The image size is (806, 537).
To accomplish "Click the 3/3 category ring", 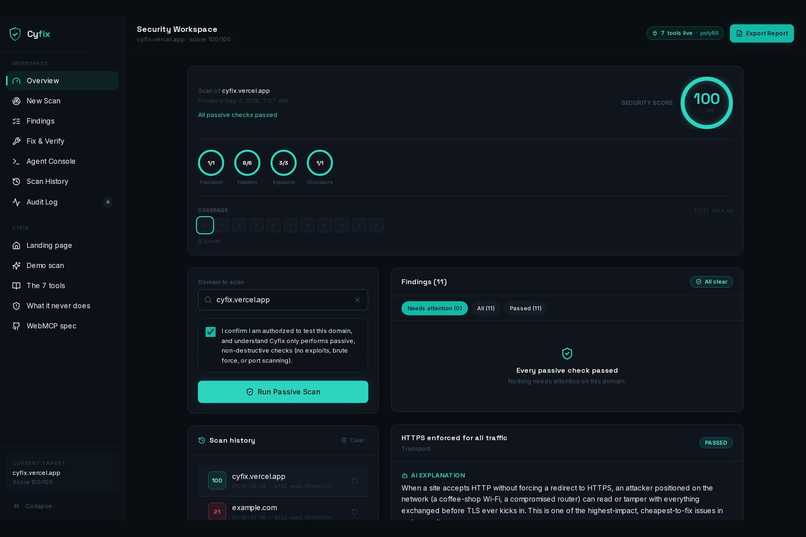I will point(284,163).
